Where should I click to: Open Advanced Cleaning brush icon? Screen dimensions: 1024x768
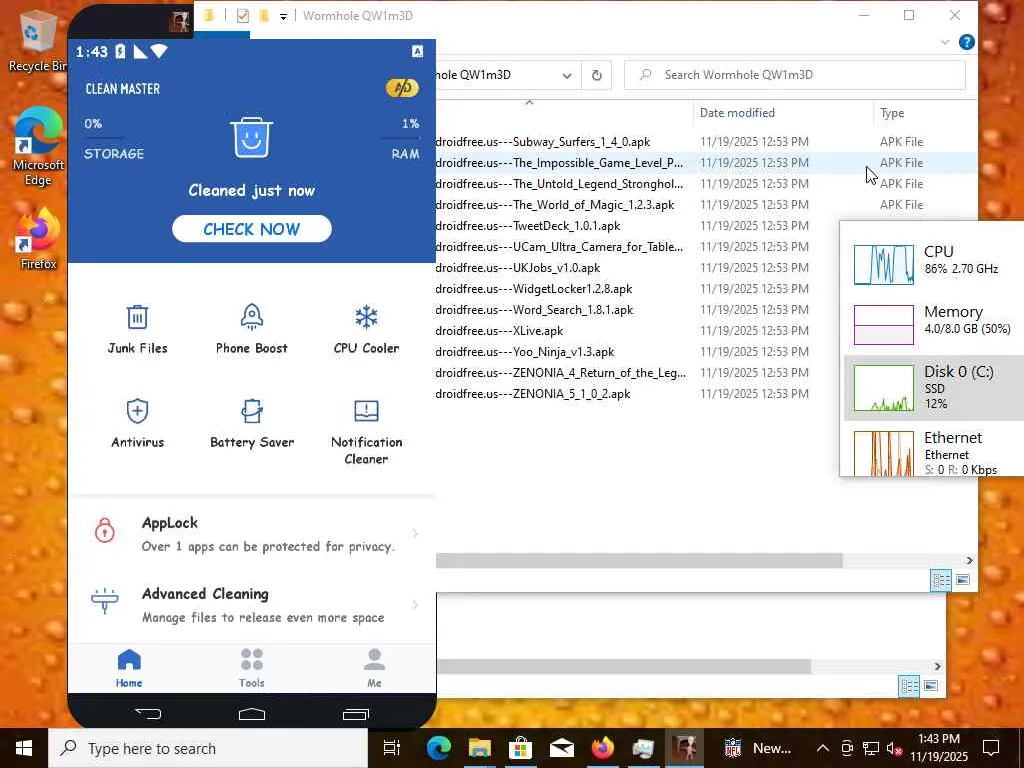pos(104,601)
